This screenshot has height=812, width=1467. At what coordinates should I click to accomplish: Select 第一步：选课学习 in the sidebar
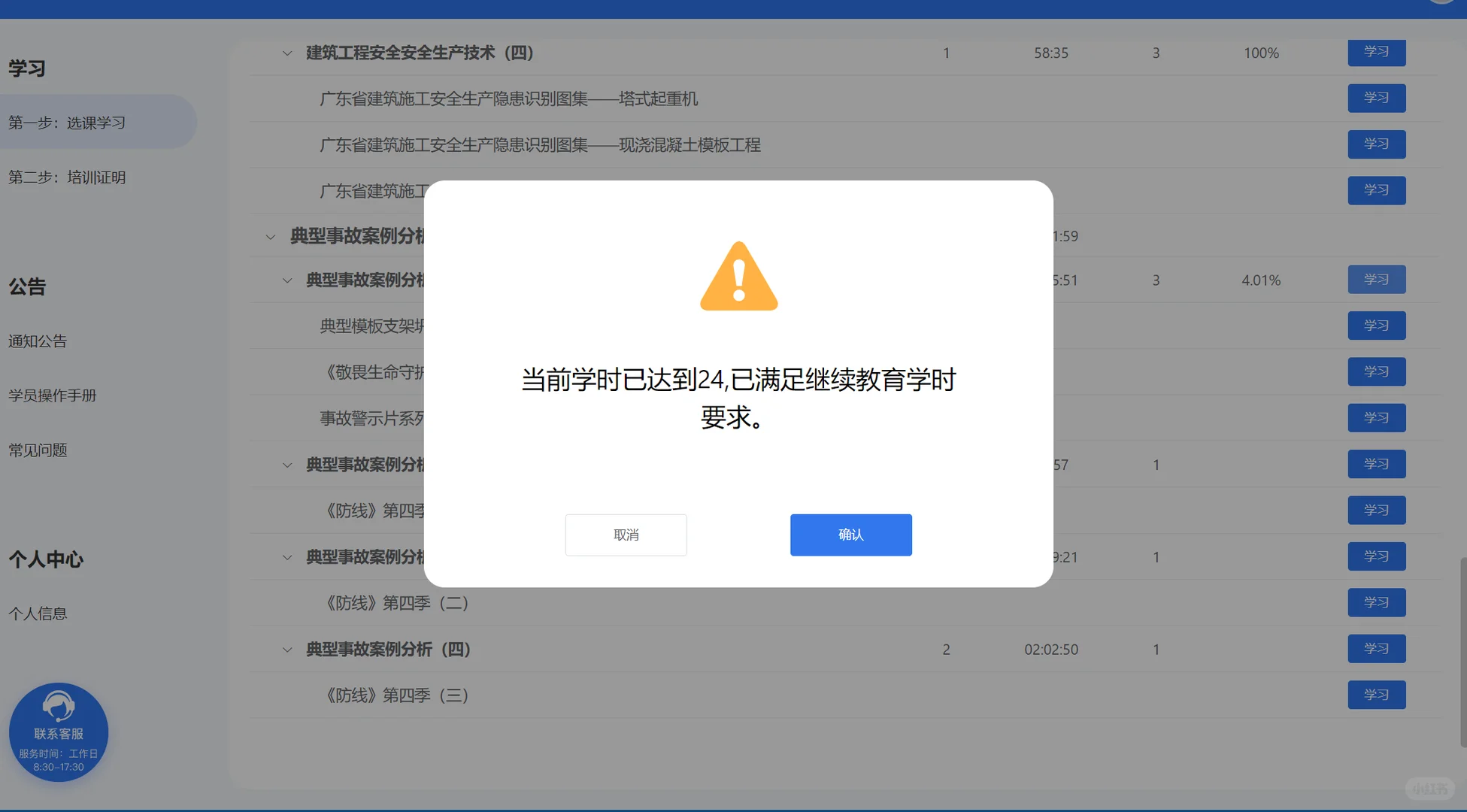pyautogui.click(x=68, y=121)
